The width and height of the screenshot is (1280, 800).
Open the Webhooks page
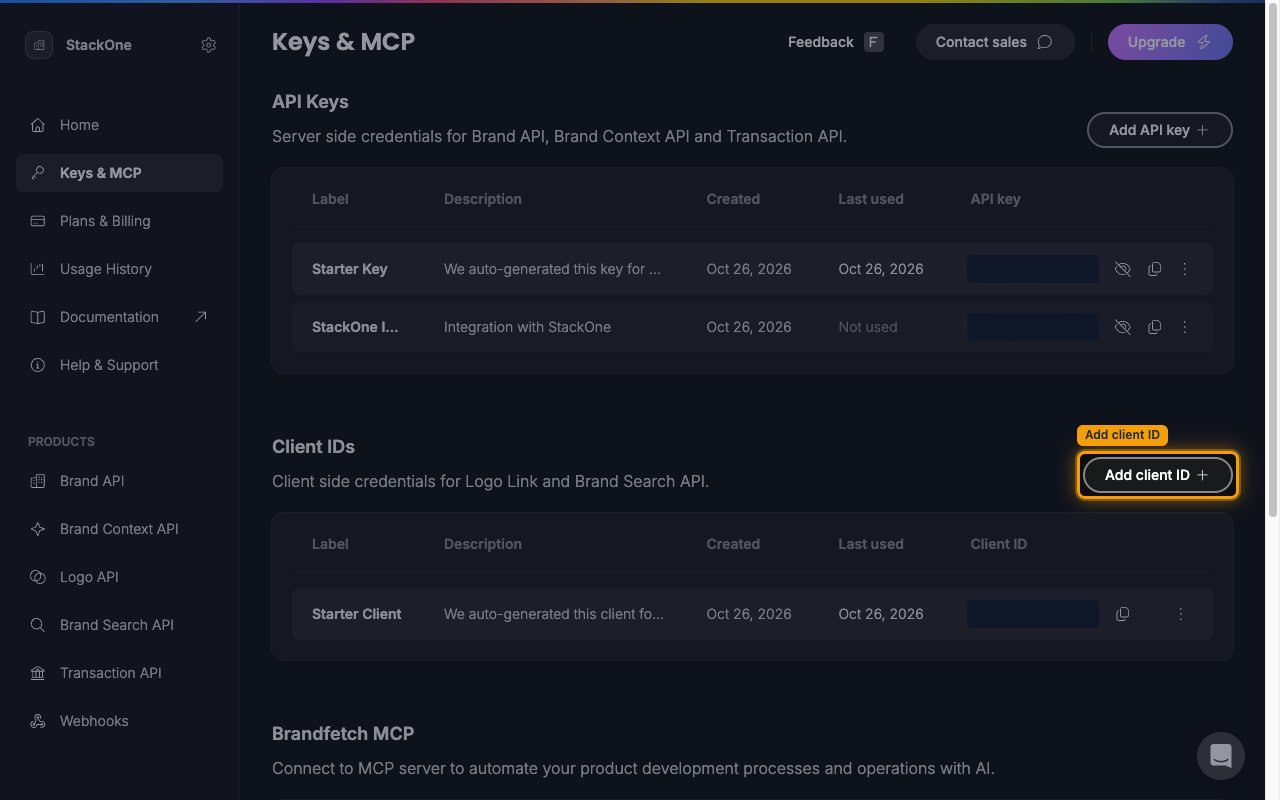[120, 721]
